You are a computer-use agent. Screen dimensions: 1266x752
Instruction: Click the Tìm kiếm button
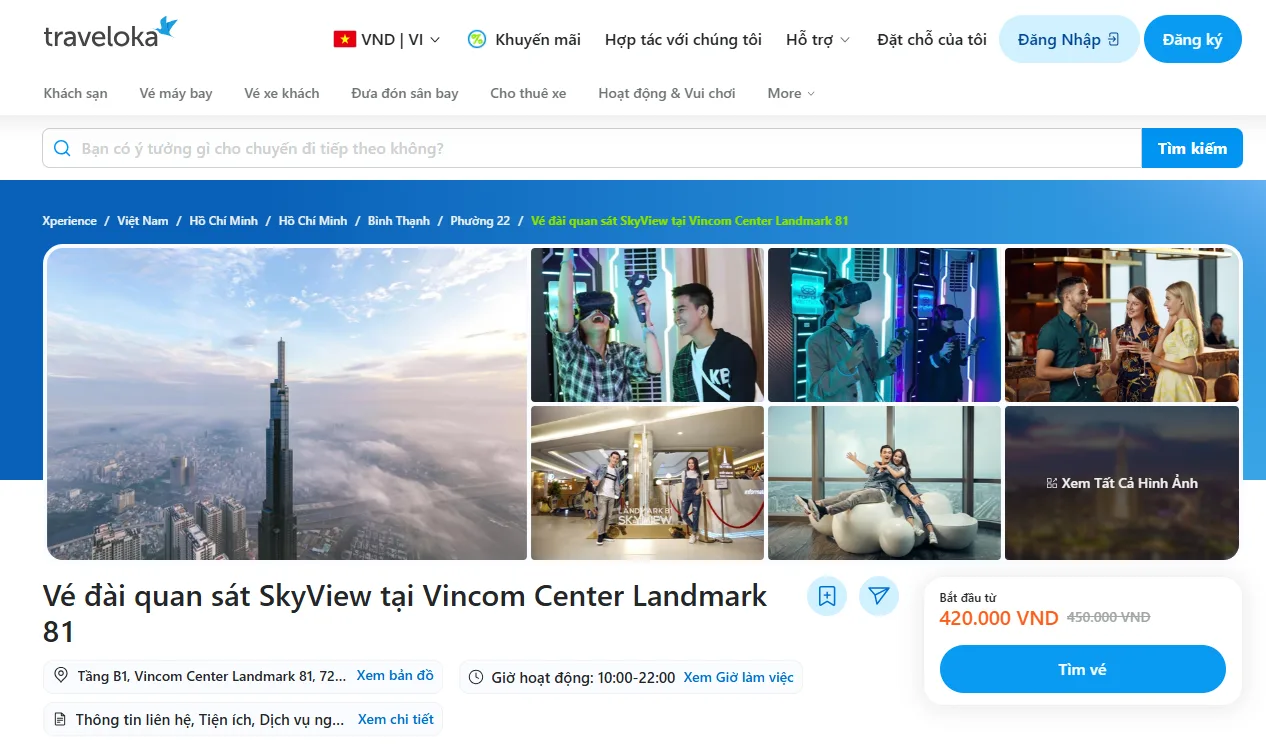pyautogui.click(x=1192, y=148)
